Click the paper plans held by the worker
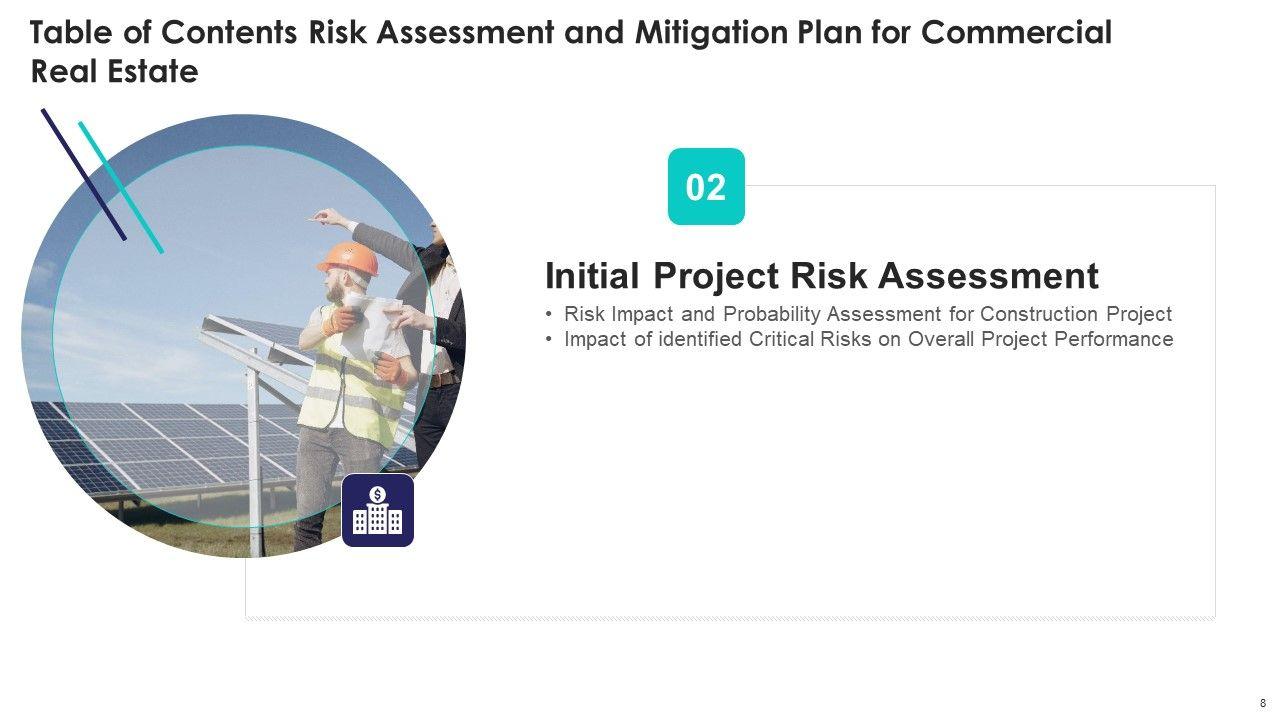 (372, 325)
